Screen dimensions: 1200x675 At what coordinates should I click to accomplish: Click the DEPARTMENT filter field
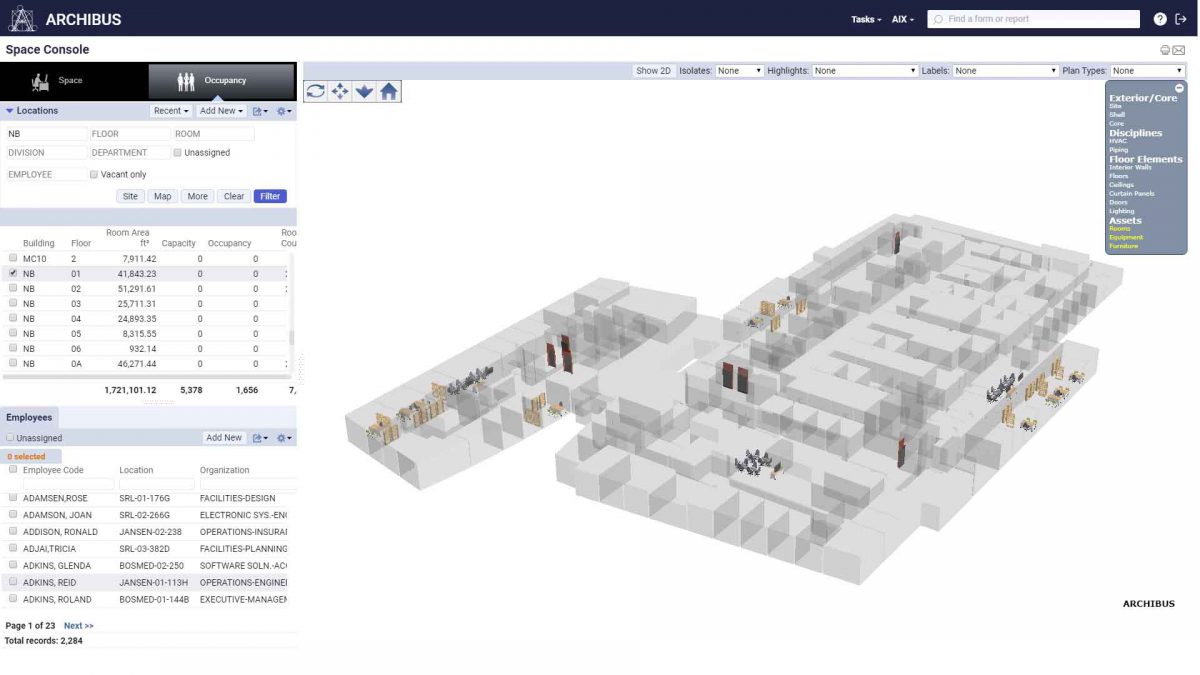(129, 153)
